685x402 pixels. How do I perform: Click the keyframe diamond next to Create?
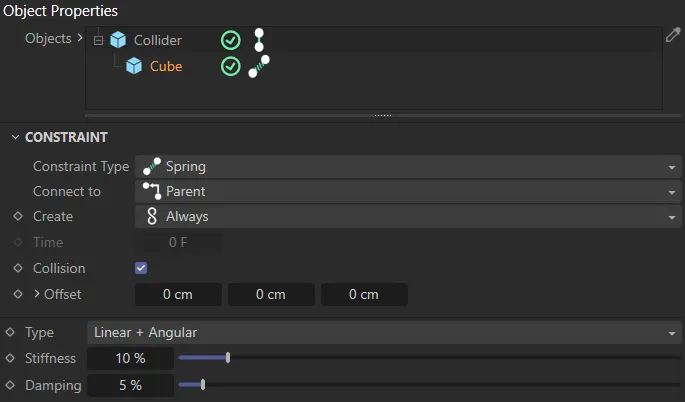(17, 216)
